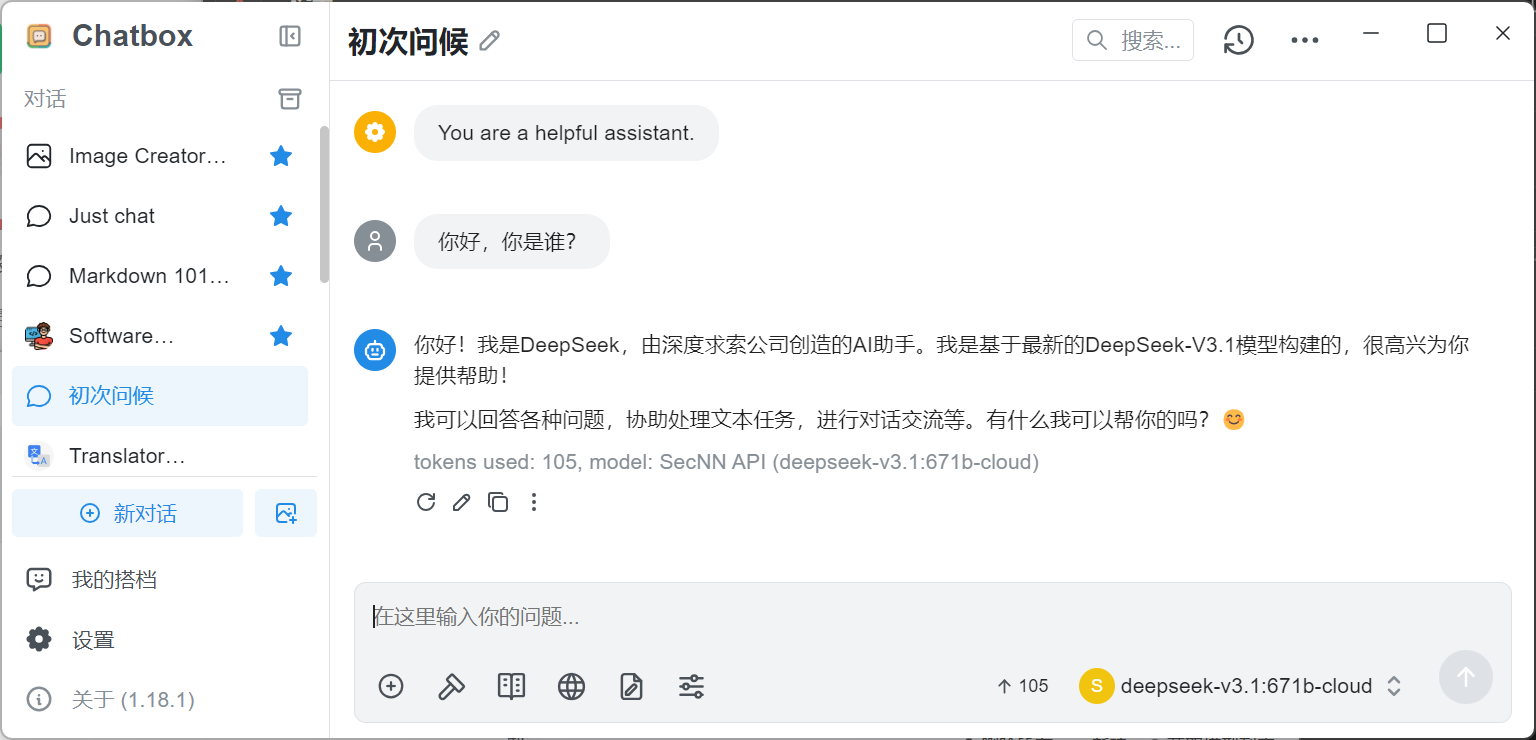Toggle web browsing globe icon

pos(571,686)
